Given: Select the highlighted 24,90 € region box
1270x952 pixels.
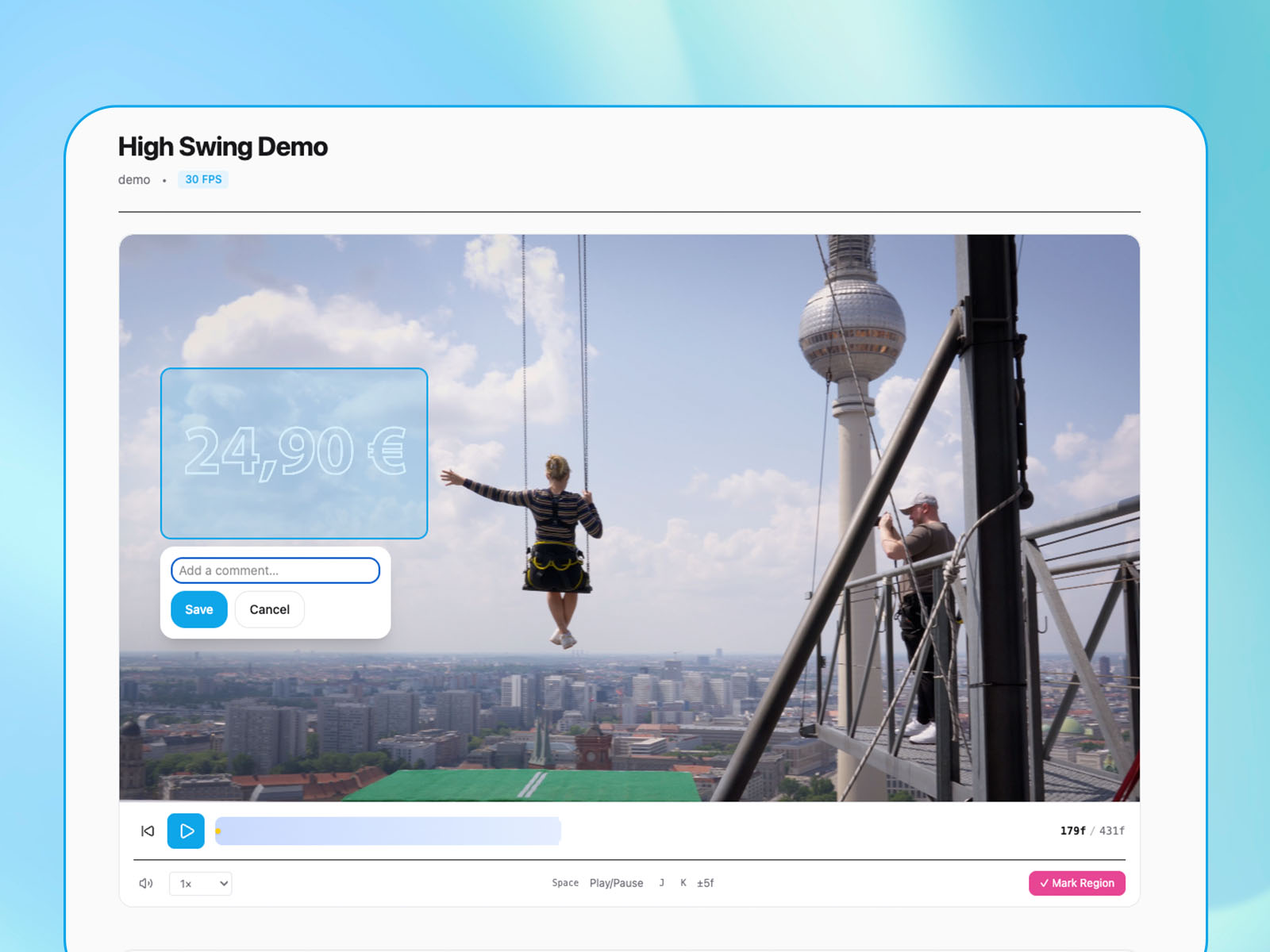Looking at the screenshot, I should 294,453.
